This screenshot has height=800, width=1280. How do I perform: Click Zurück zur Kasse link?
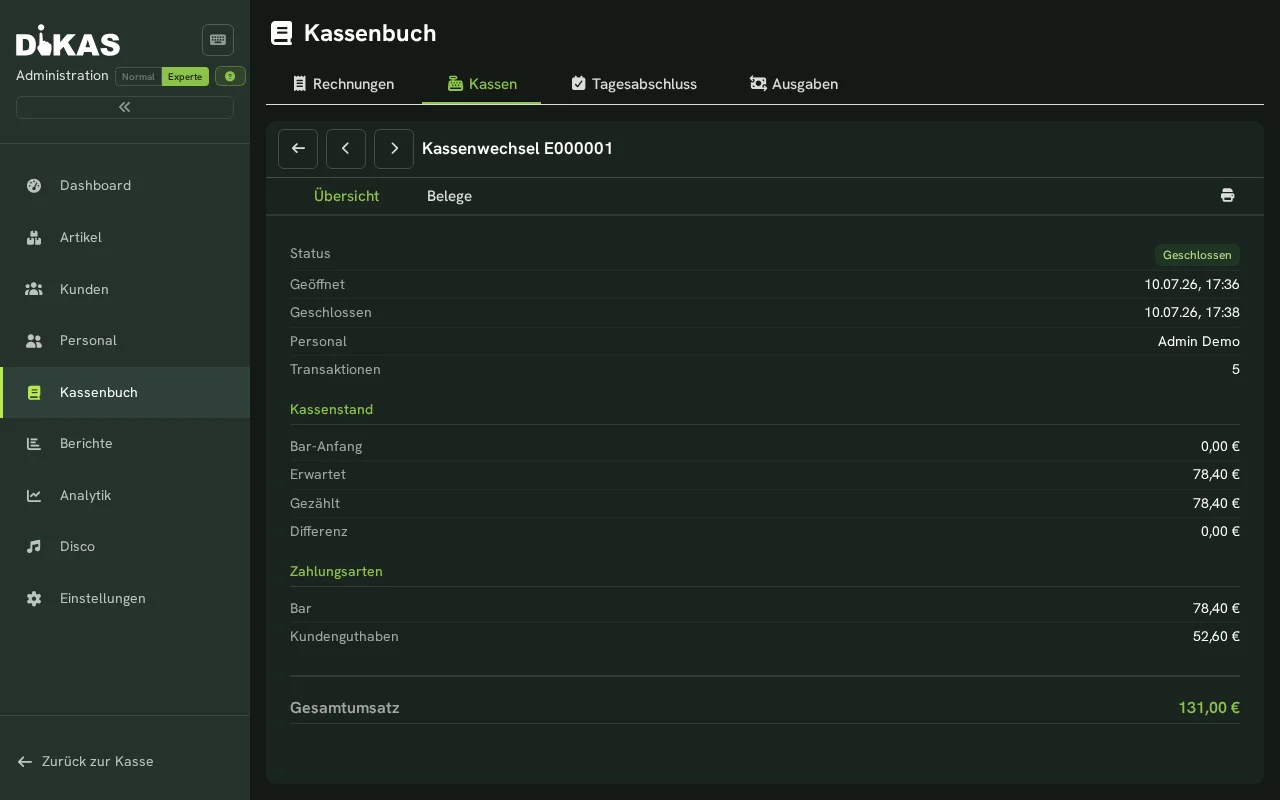[x=86, y=761]
